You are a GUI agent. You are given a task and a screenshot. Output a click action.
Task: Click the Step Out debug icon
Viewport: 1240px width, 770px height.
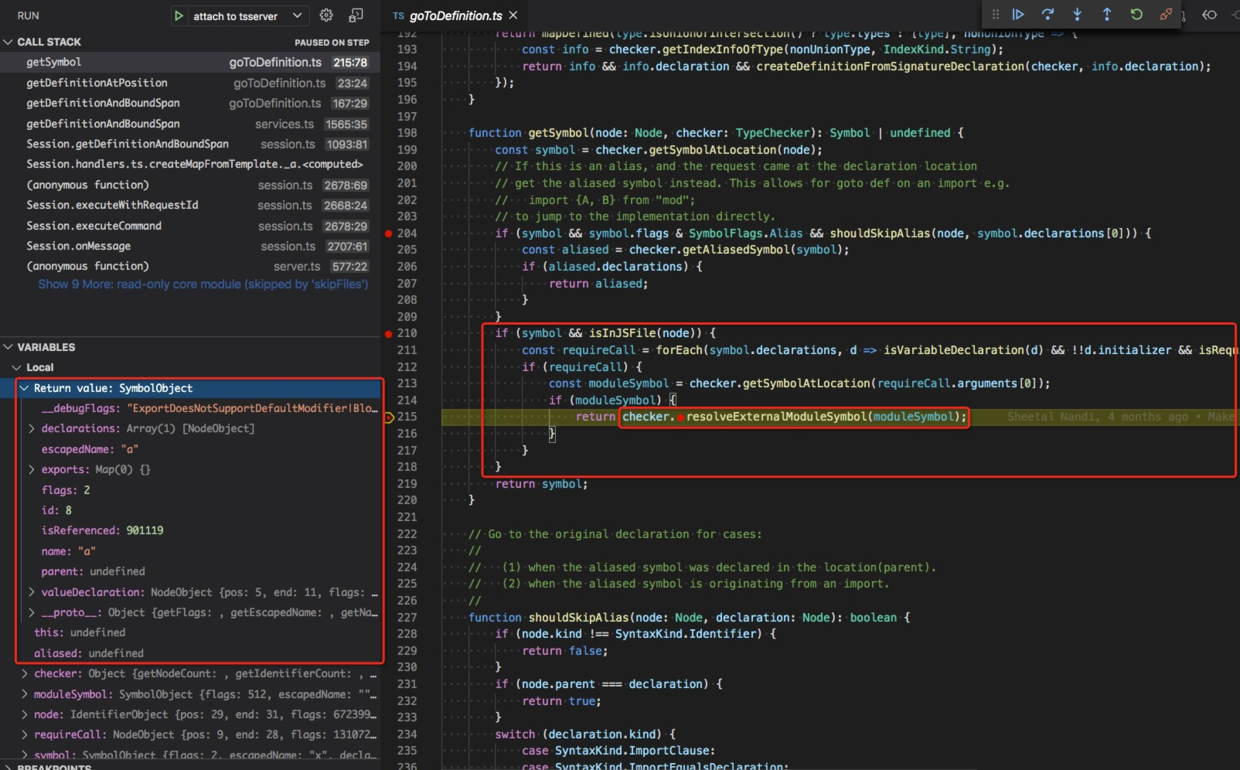pyautogui.click(x=1106, y=15)
